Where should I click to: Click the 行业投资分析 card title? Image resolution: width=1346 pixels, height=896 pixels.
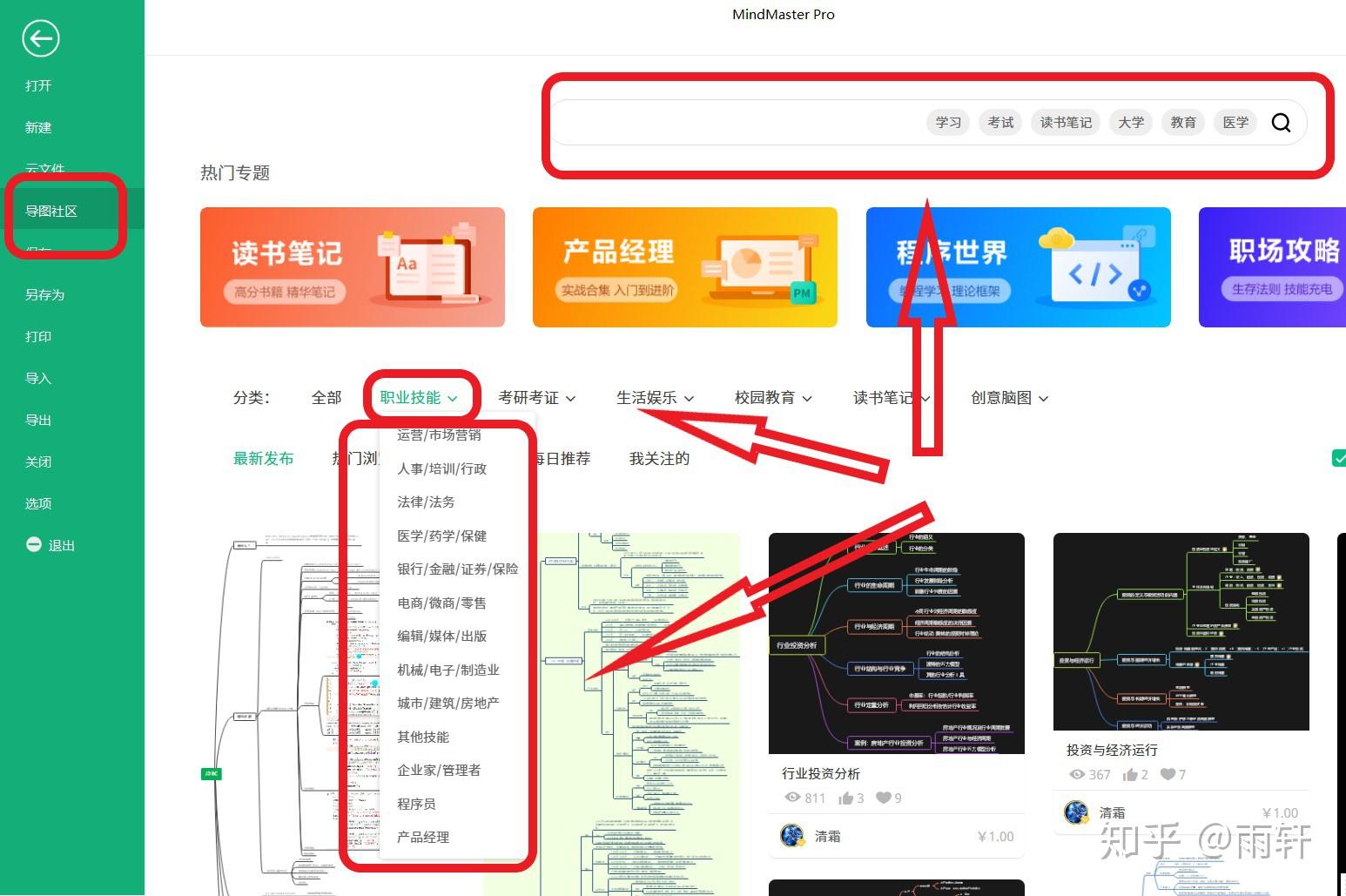click(x=821, y=773)
